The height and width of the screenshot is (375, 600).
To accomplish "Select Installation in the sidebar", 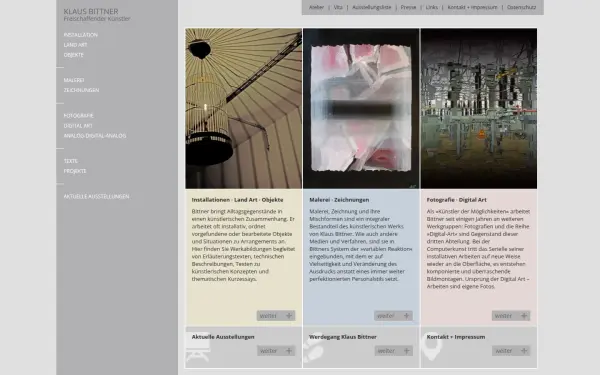I will [x=80, y=35].
